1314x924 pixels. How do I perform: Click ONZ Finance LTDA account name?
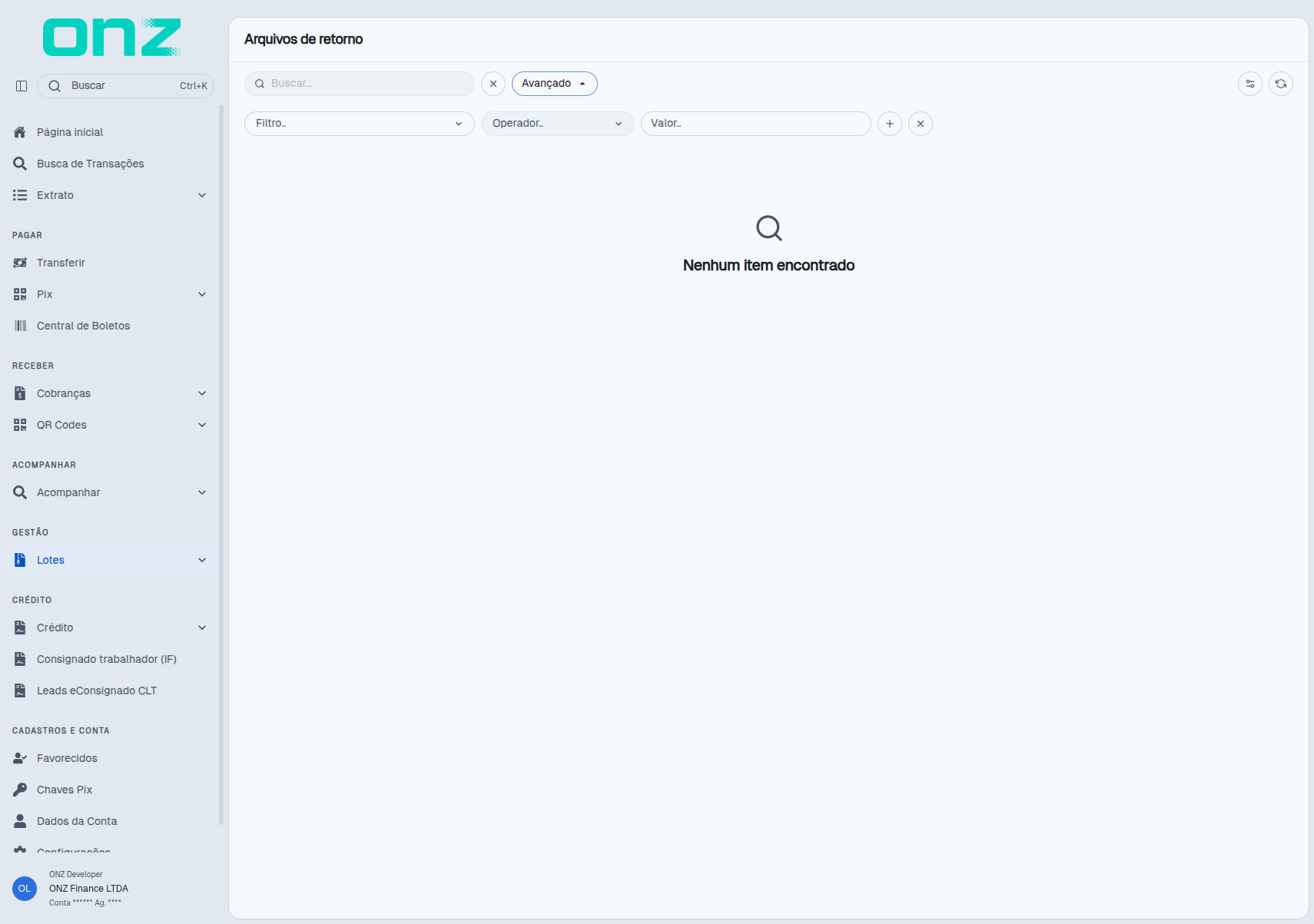(x=88, y=889)
